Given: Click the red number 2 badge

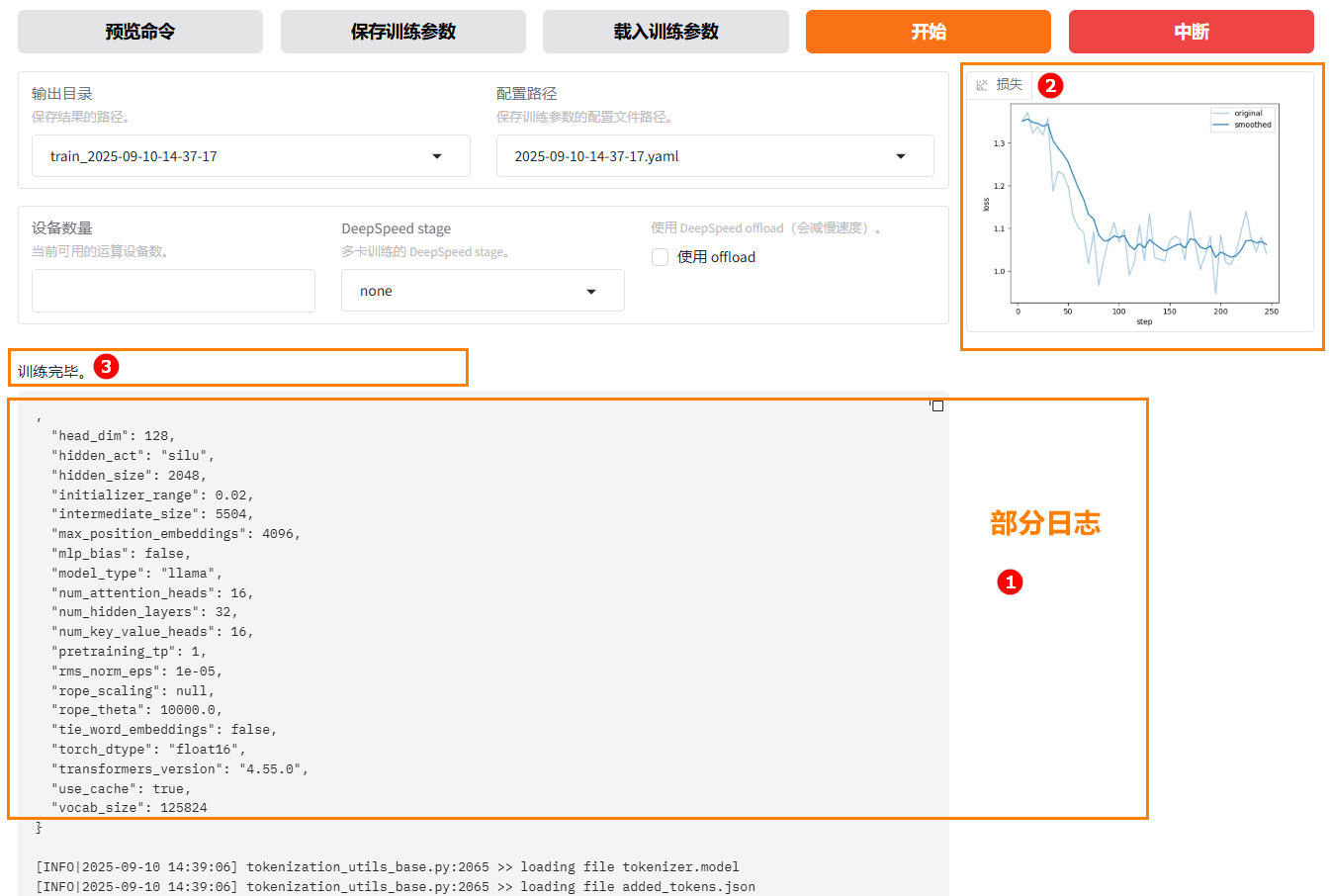Looking at the screenshot, I should click(x=1050, y=85).
